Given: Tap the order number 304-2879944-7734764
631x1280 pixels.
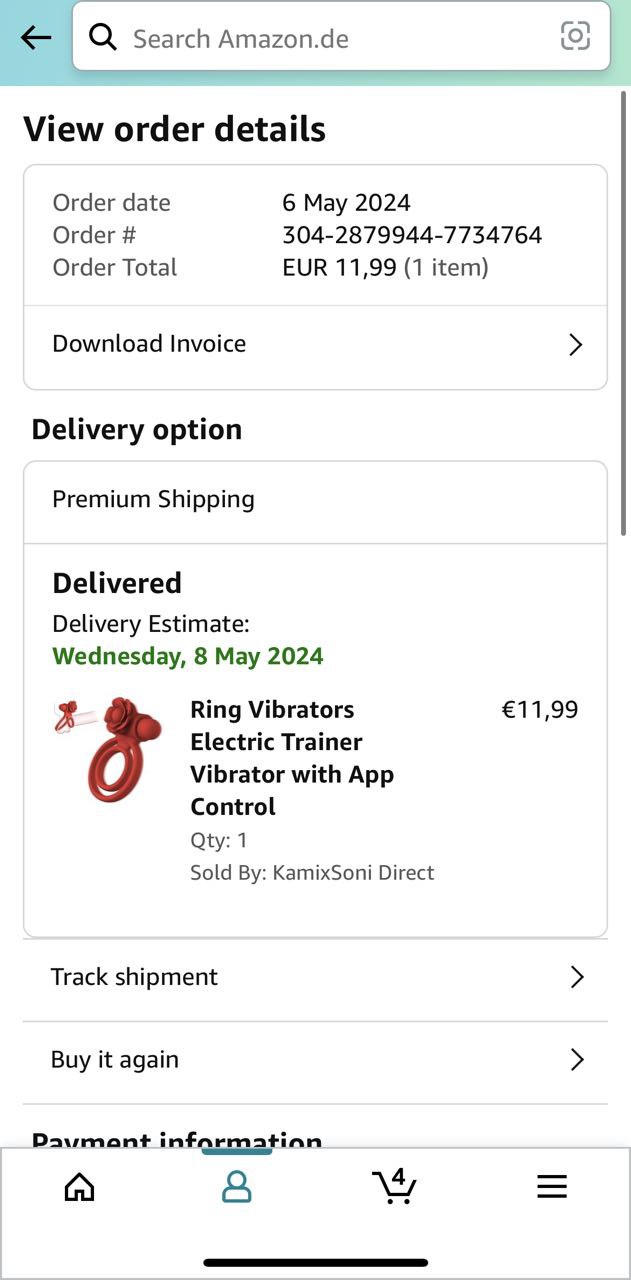Looking at the screenshot, I should [x=412, y=235].
